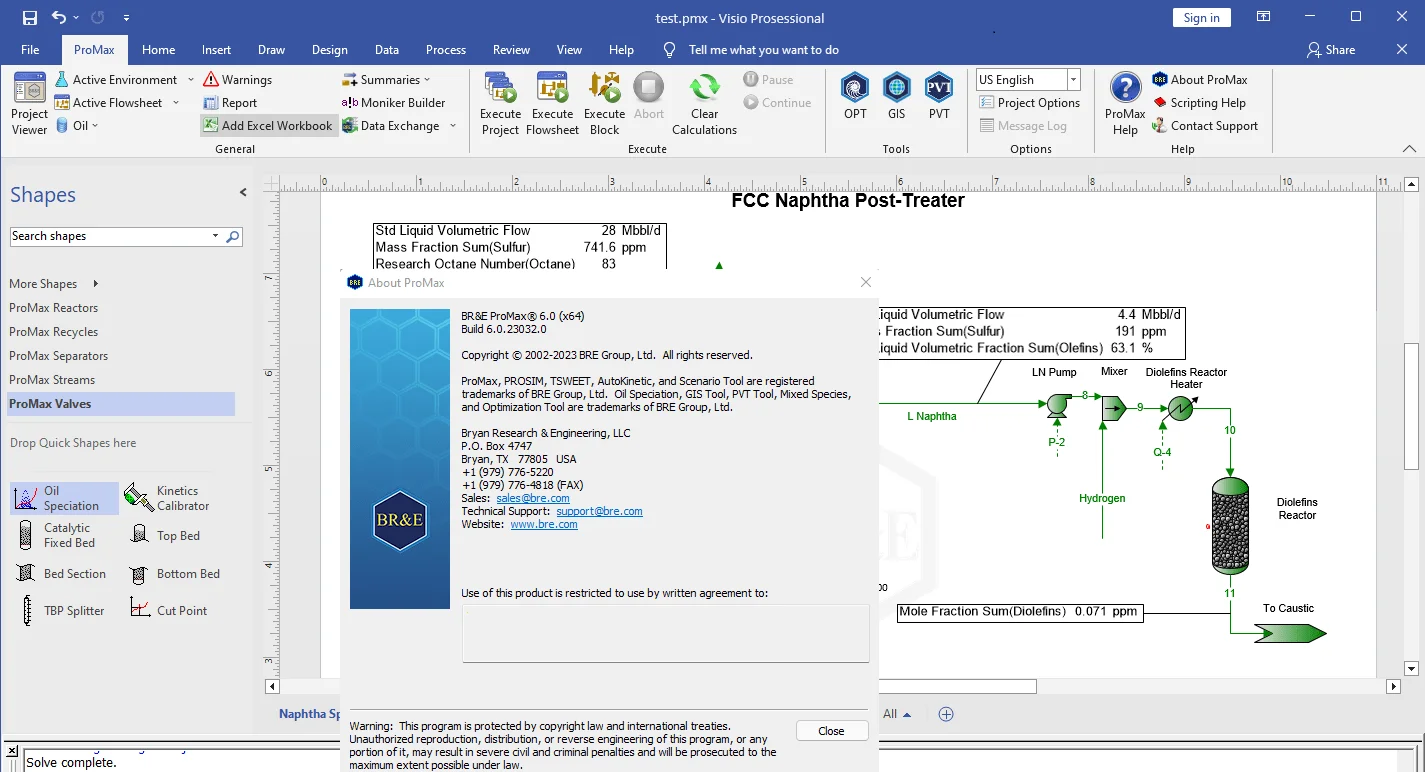This screenshot has height=772, width=1425.
Task: Open the OPT tool
Action: tap(855, 97)
